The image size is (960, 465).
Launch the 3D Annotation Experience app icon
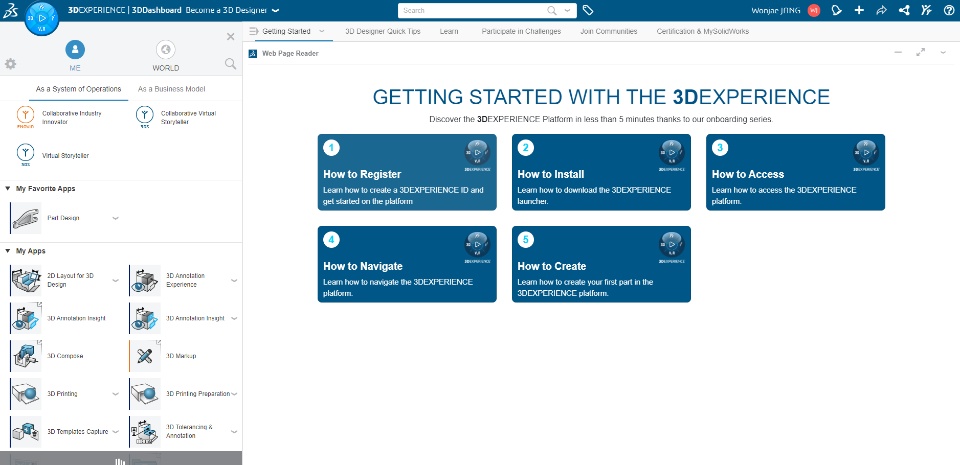[x=145, y=280]
